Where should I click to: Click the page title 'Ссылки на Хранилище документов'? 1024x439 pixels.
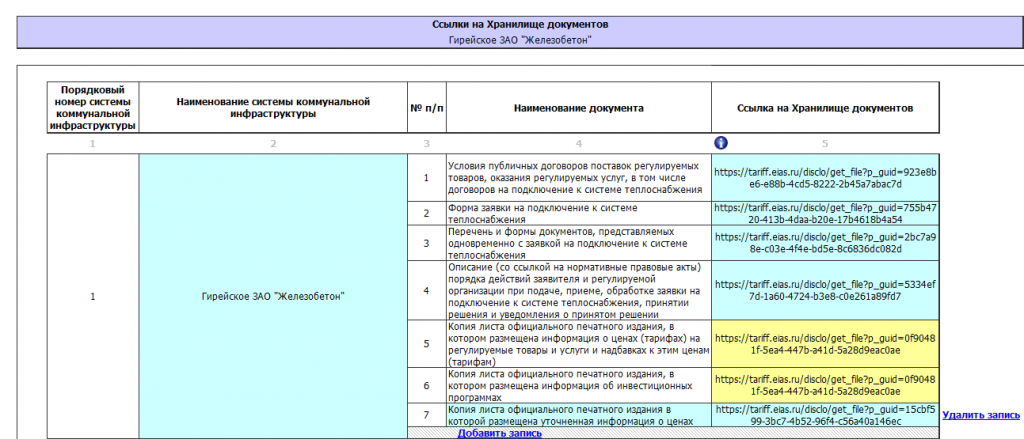[x=520, y=24]
